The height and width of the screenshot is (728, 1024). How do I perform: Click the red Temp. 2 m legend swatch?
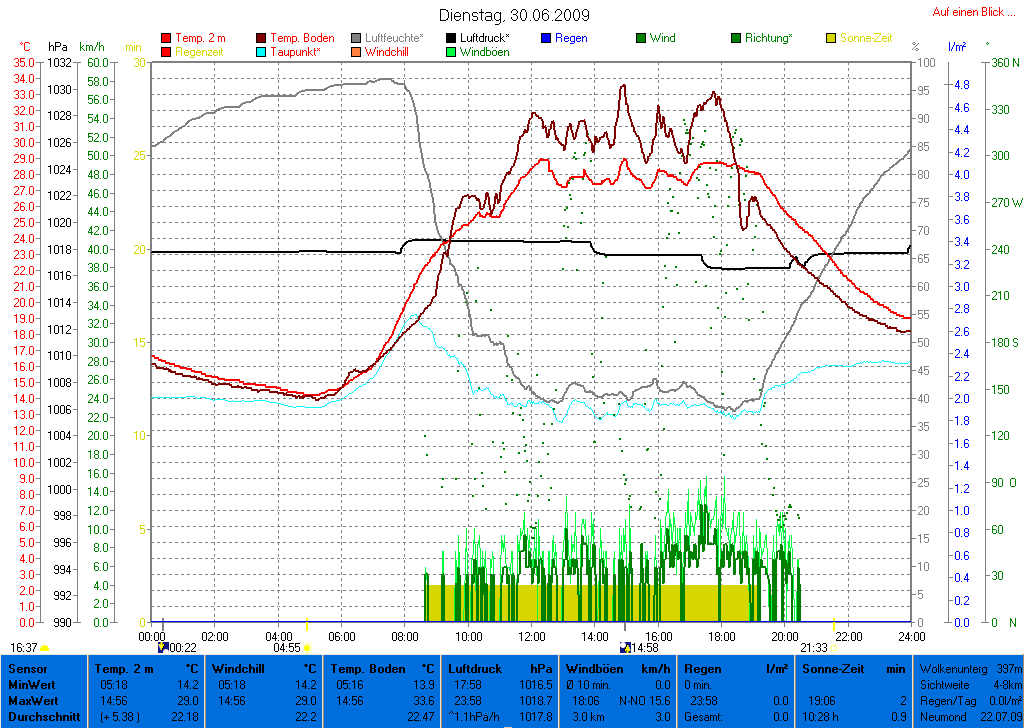pos(166,39)
